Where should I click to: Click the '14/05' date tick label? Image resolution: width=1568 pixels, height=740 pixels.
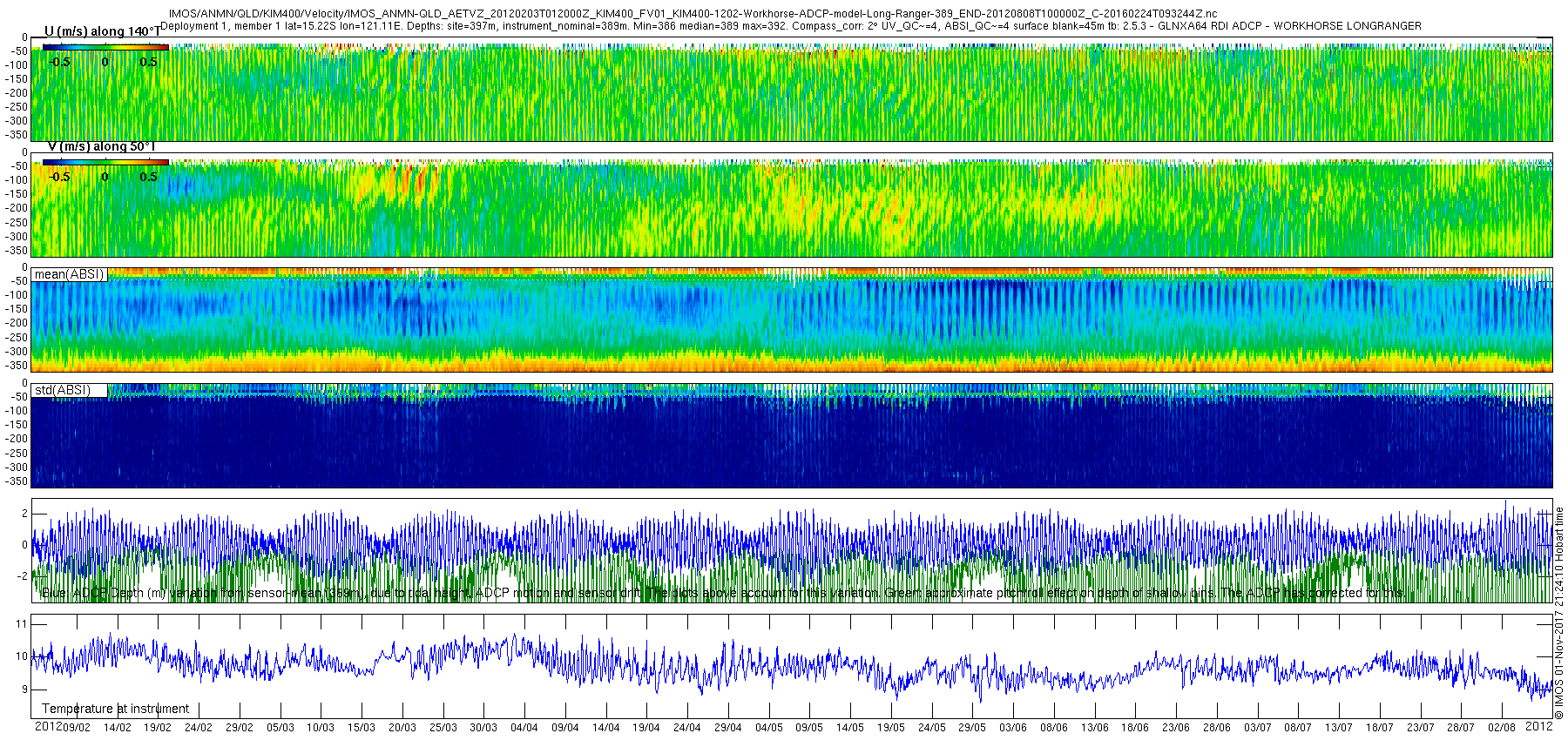[849, 727]
